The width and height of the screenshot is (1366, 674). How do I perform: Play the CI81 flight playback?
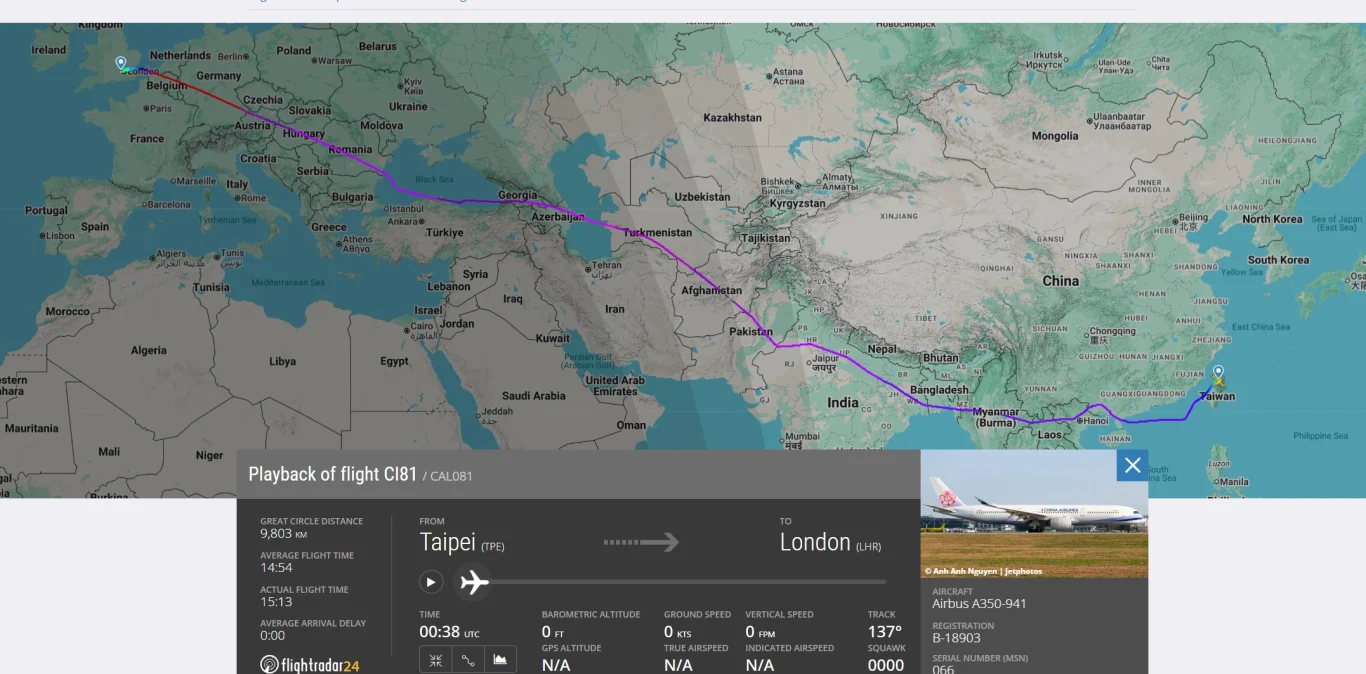(x=431, y=581)
